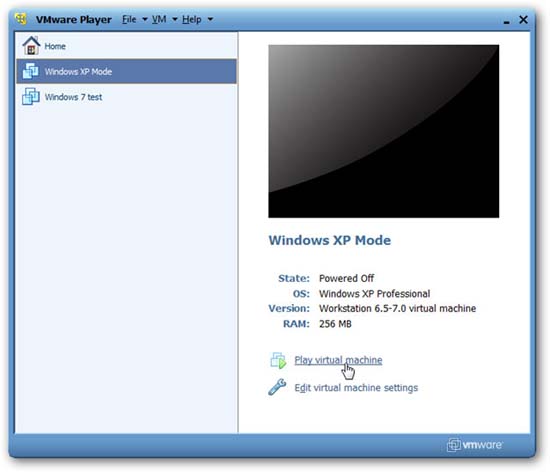550x472 pixels.
Task: Minimize the VMware Player window
Action: coord(506,20)
